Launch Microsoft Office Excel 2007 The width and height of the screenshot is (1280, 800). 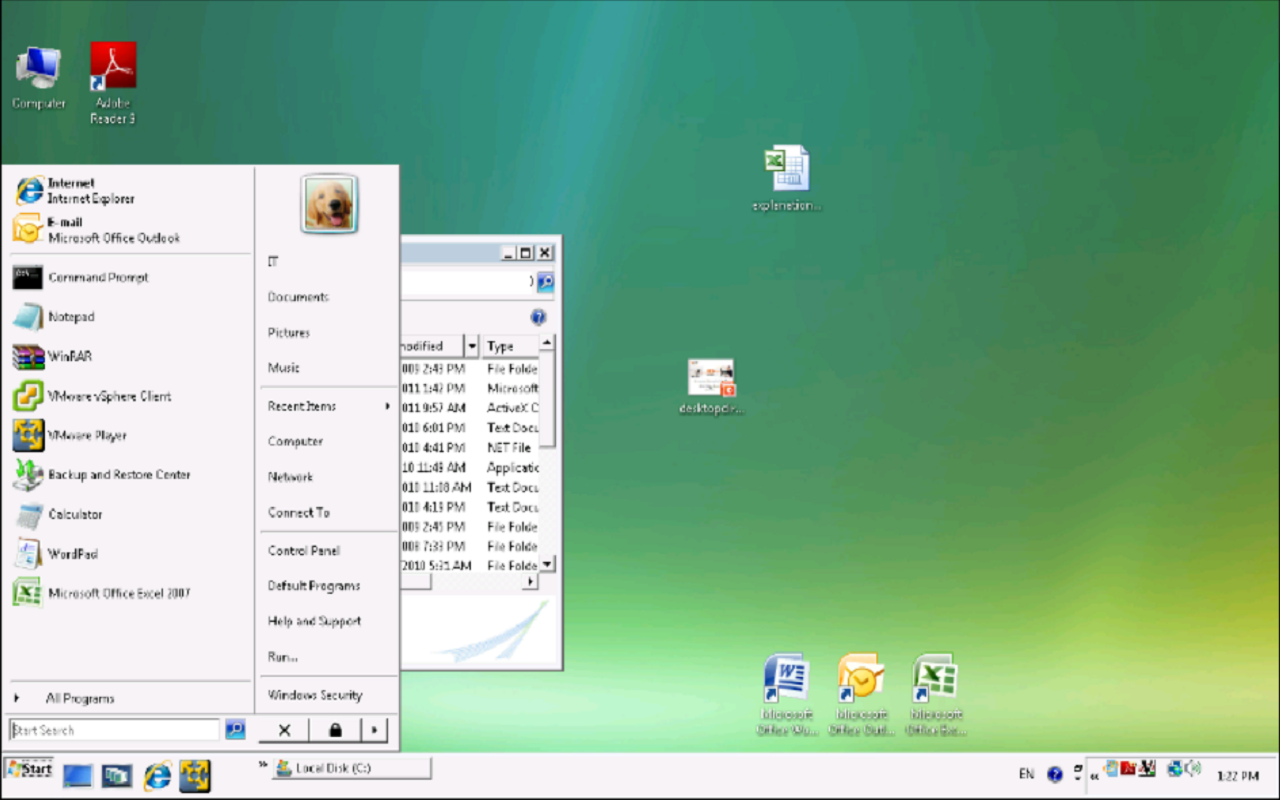(125, 593)
